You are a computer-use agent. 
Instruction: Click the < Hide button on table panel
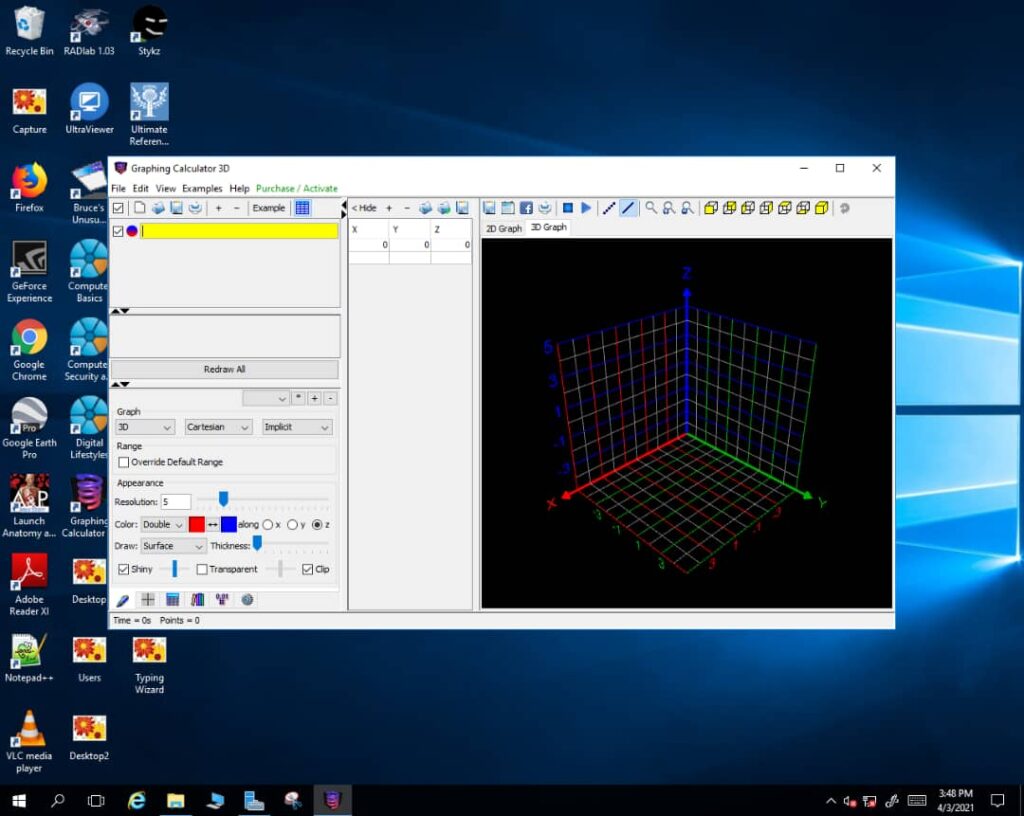364,208
